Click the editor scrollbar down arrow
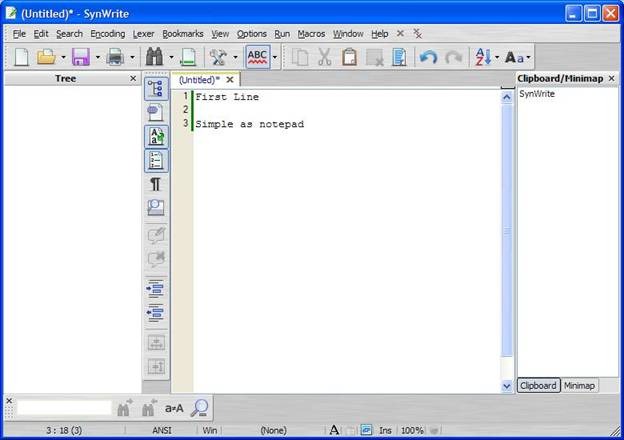Viewport: 624px width, 440px height. click(x=507, y=386)
